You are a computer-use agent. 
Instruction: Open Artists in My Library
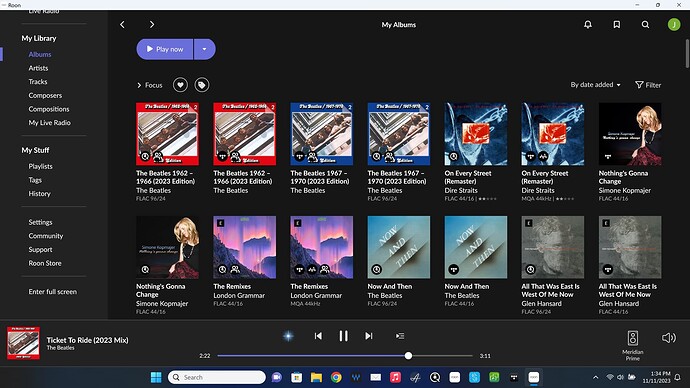(38, 68)
